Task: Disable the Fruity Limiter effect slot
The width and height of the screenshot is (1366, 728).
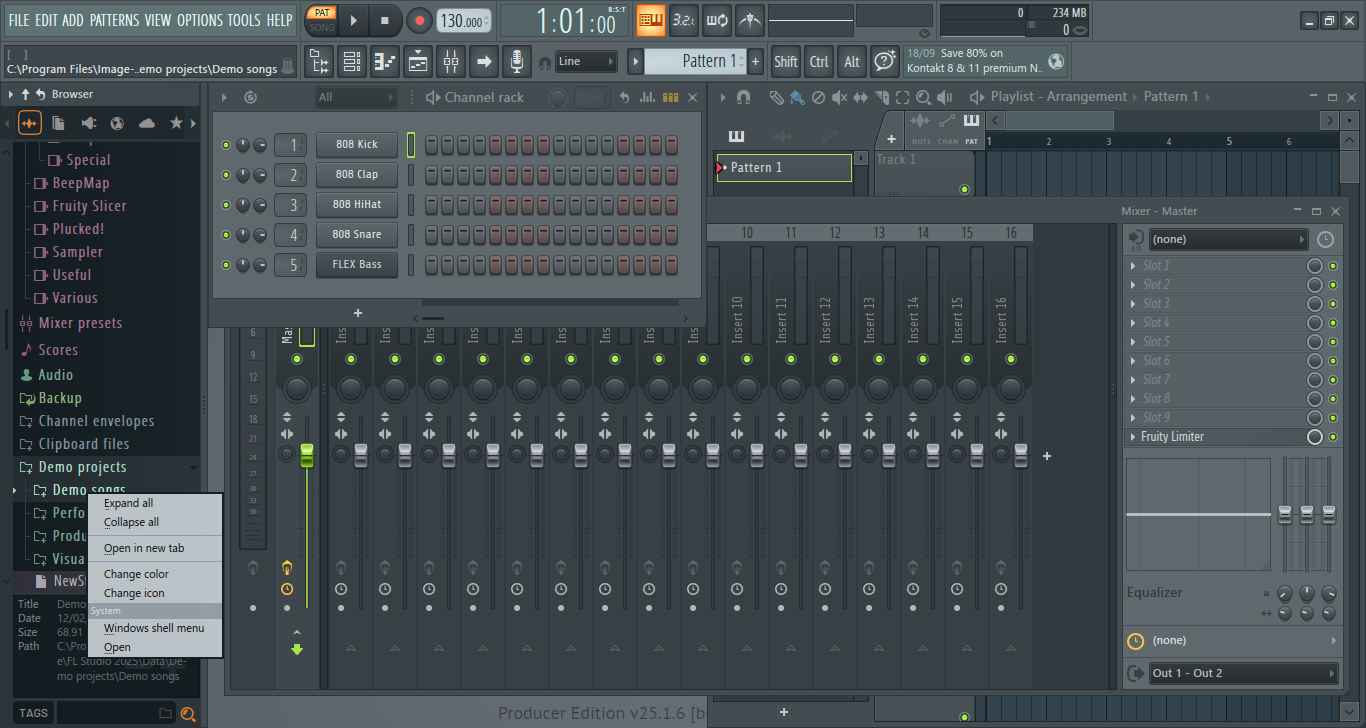Action: click(x=1333, y=437)
